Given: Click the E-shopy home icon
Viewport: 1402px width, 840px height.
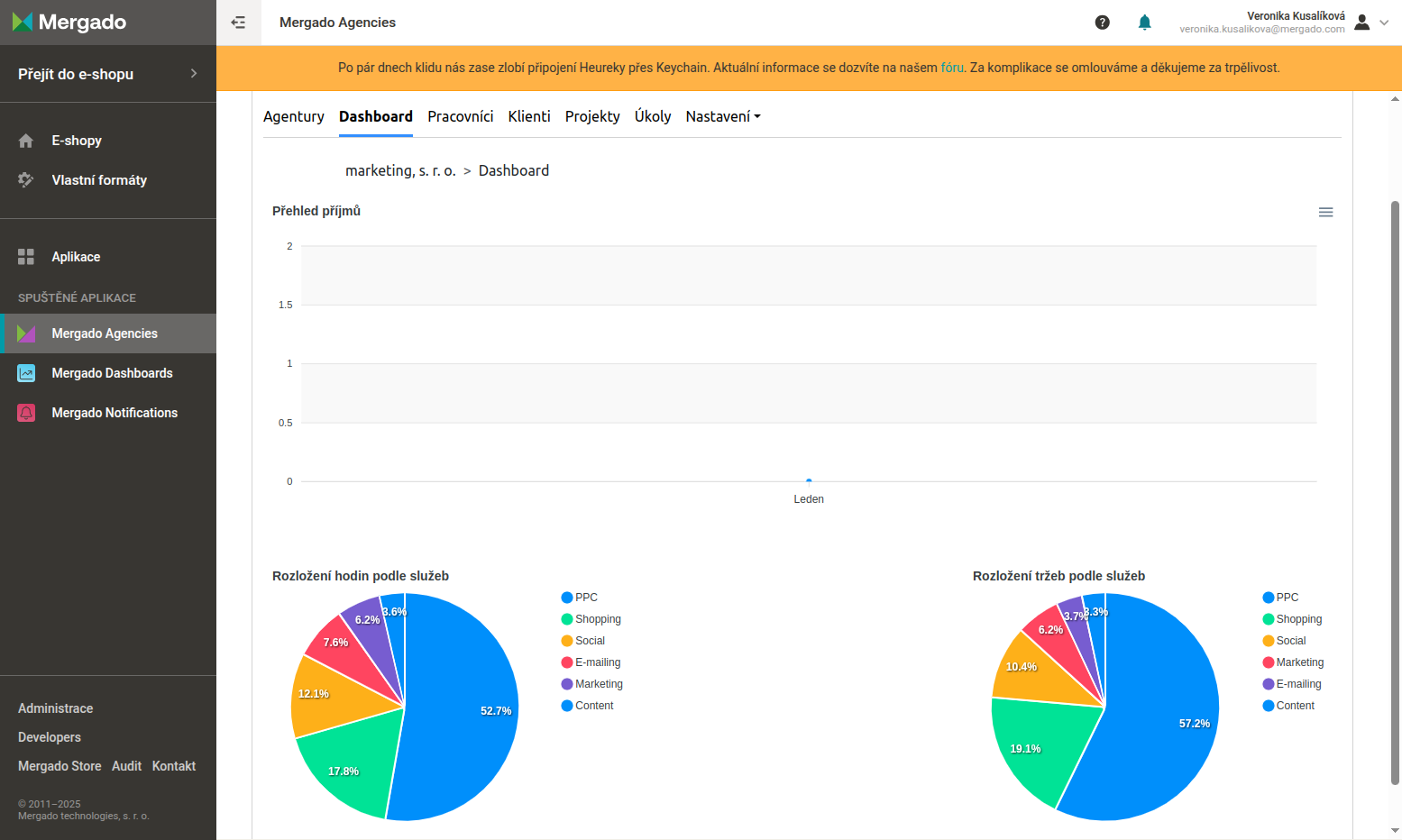Looking at the screenshot, I should click(x=26, y=141).
